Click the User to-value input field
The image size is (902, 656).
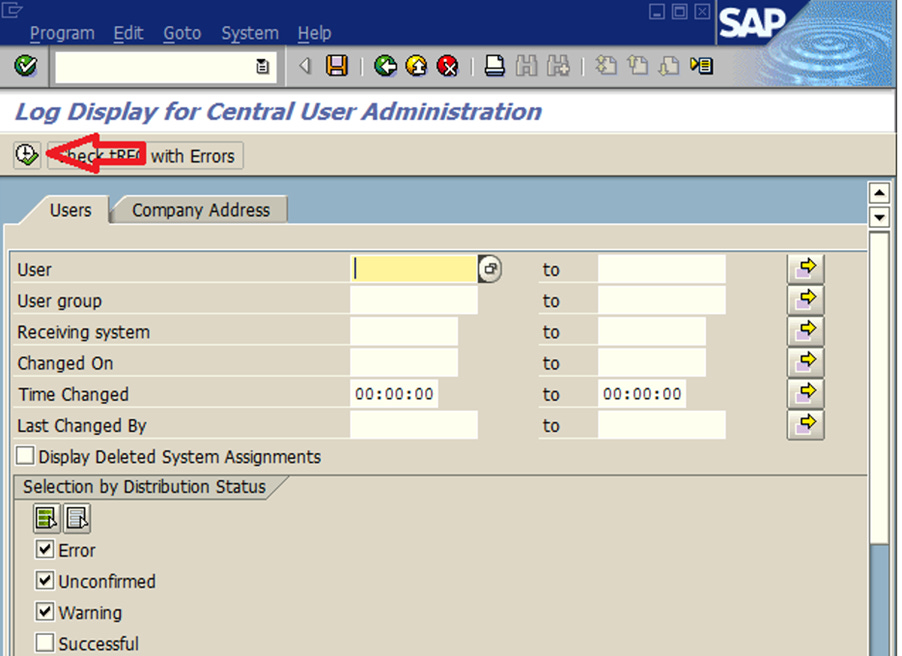[662, 269]
